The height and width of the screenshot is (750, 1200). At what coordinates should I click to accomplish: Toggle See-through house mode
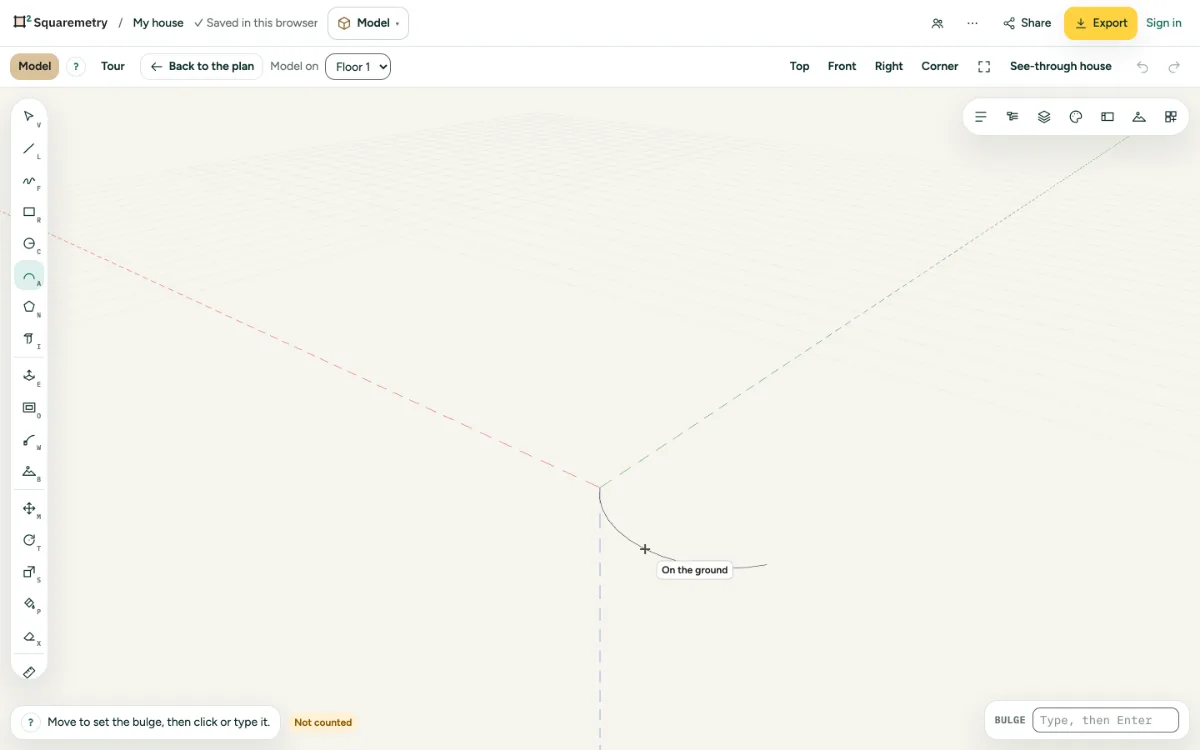pos(1061,67)
